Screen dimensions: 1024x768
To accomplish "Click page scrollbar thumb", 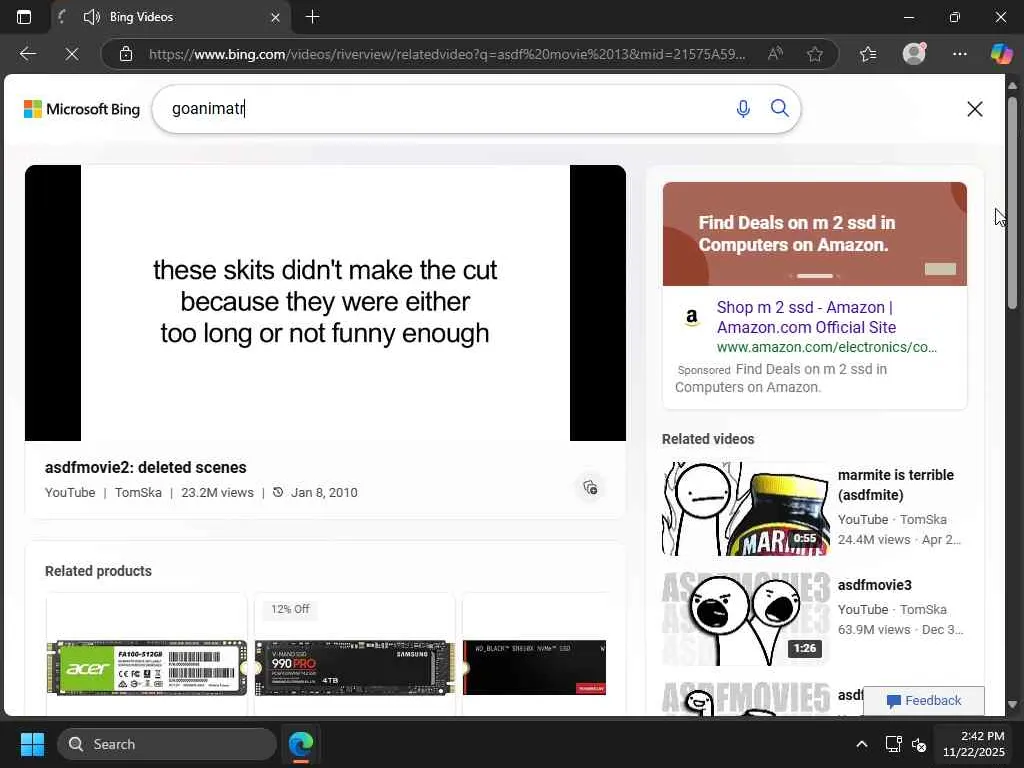I will tap(1012, 202).
